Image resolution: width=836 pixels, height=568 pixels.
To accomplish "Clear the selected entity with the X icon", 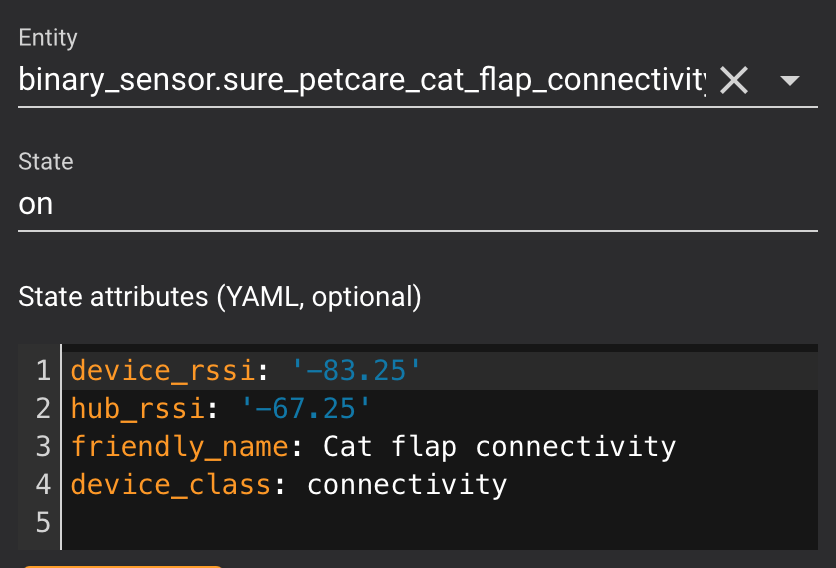I will pos(734,81).
